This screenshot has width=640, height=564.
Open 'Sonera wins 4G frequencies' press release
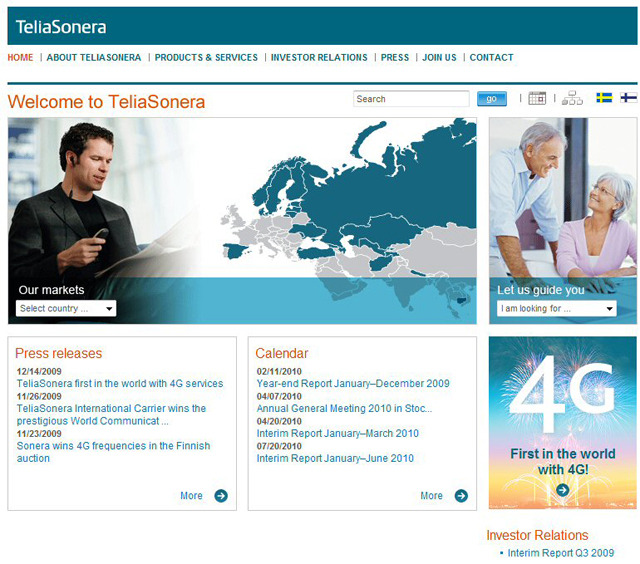[113, 452]
